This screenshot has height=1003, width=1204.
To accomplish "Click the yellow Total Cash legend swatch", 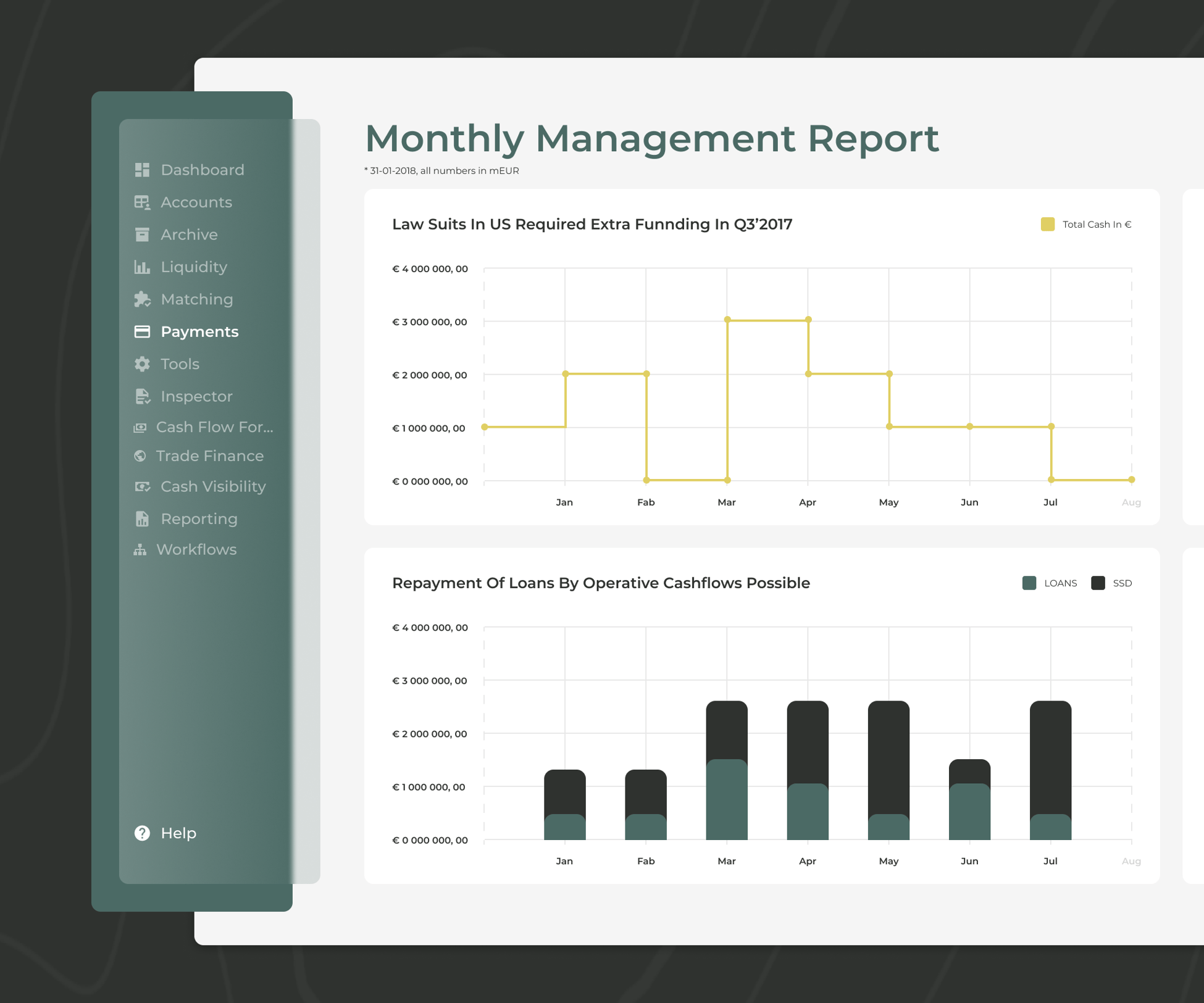I will pos(1047,223).
